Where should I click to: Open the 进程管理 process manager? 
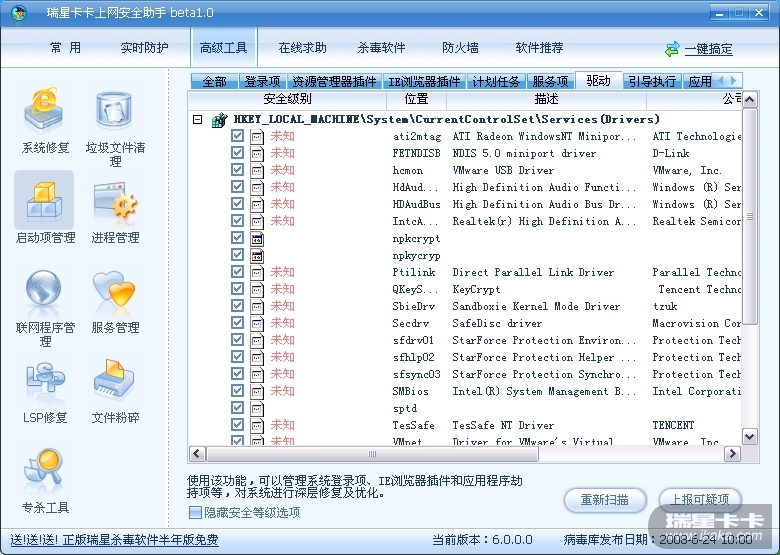point(115,213)
